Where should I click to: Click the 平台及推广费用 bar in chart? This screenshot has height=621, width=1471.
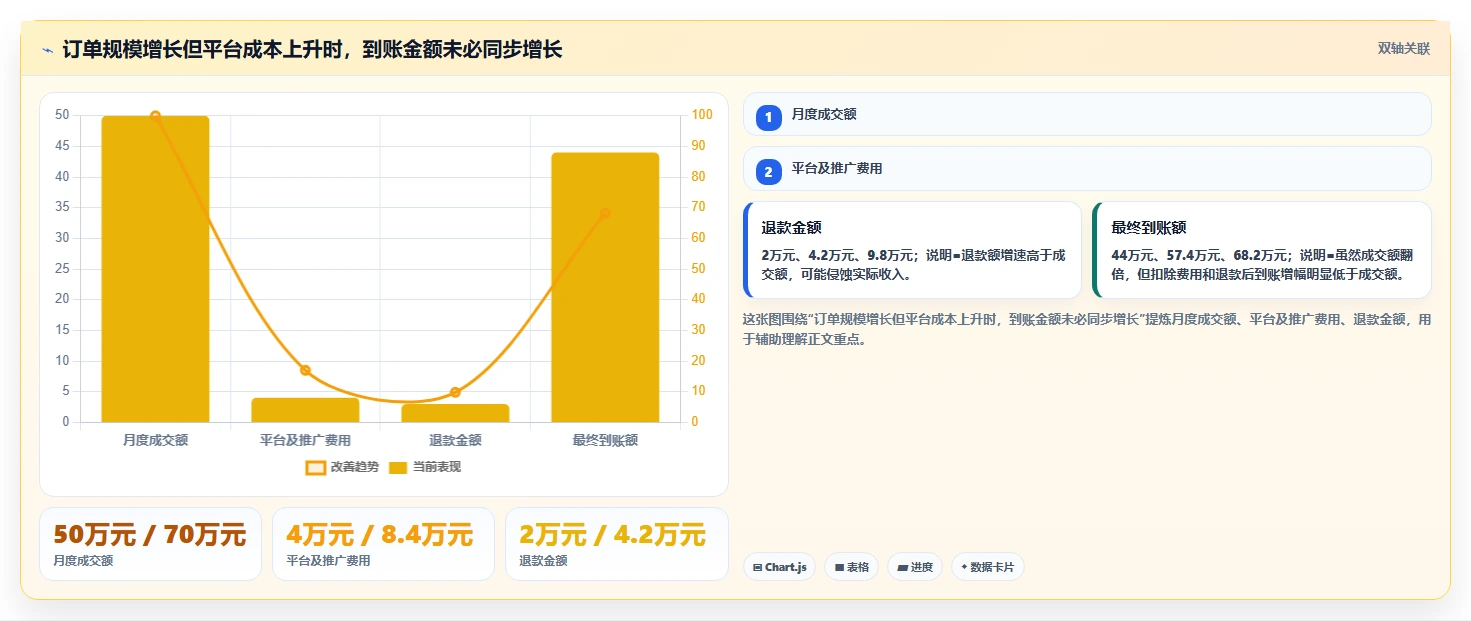[305, 410]
